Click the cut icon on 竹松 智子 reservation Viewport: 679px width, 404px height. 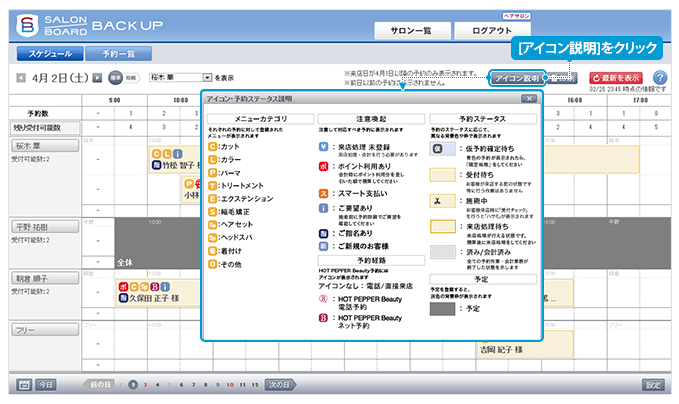pos(156,153)
